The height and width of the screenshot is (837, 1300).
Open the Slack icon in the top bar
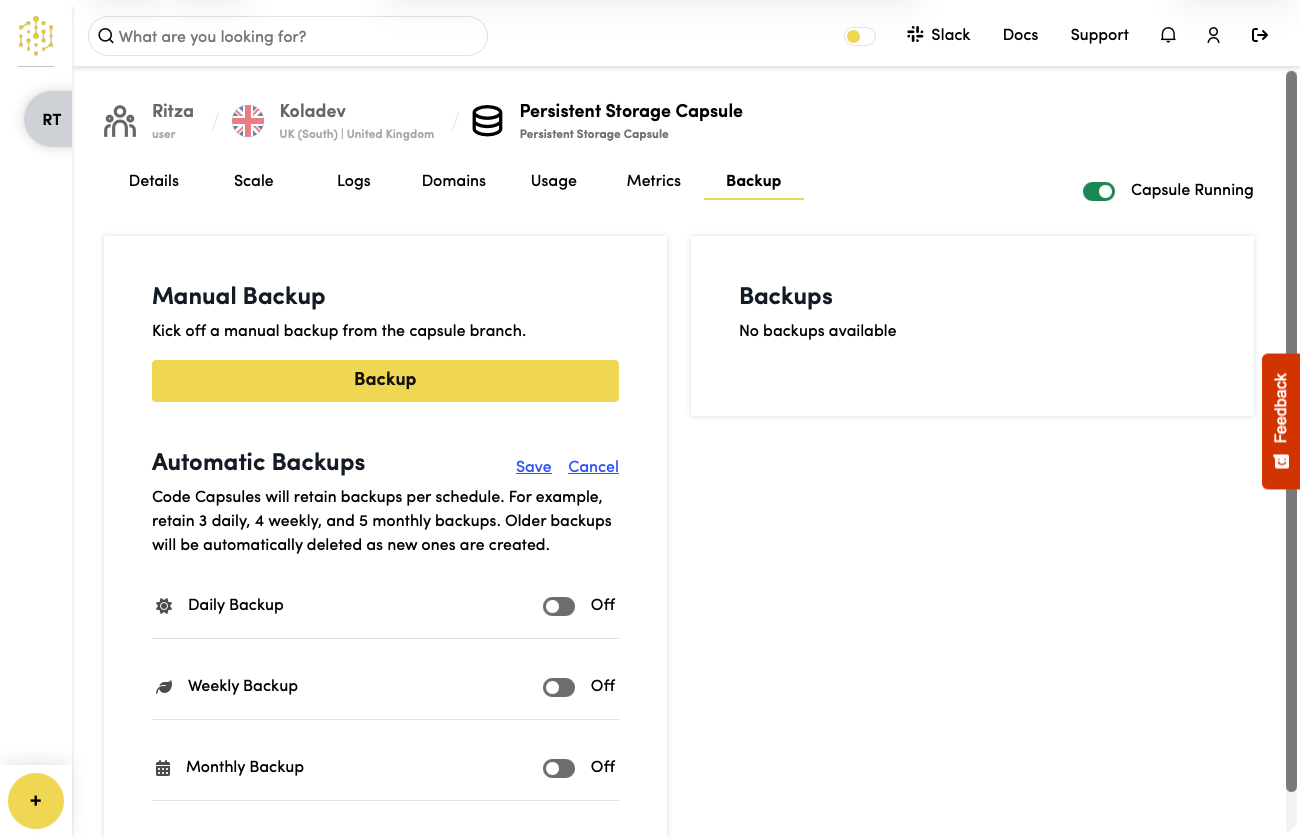pos(916,34)
